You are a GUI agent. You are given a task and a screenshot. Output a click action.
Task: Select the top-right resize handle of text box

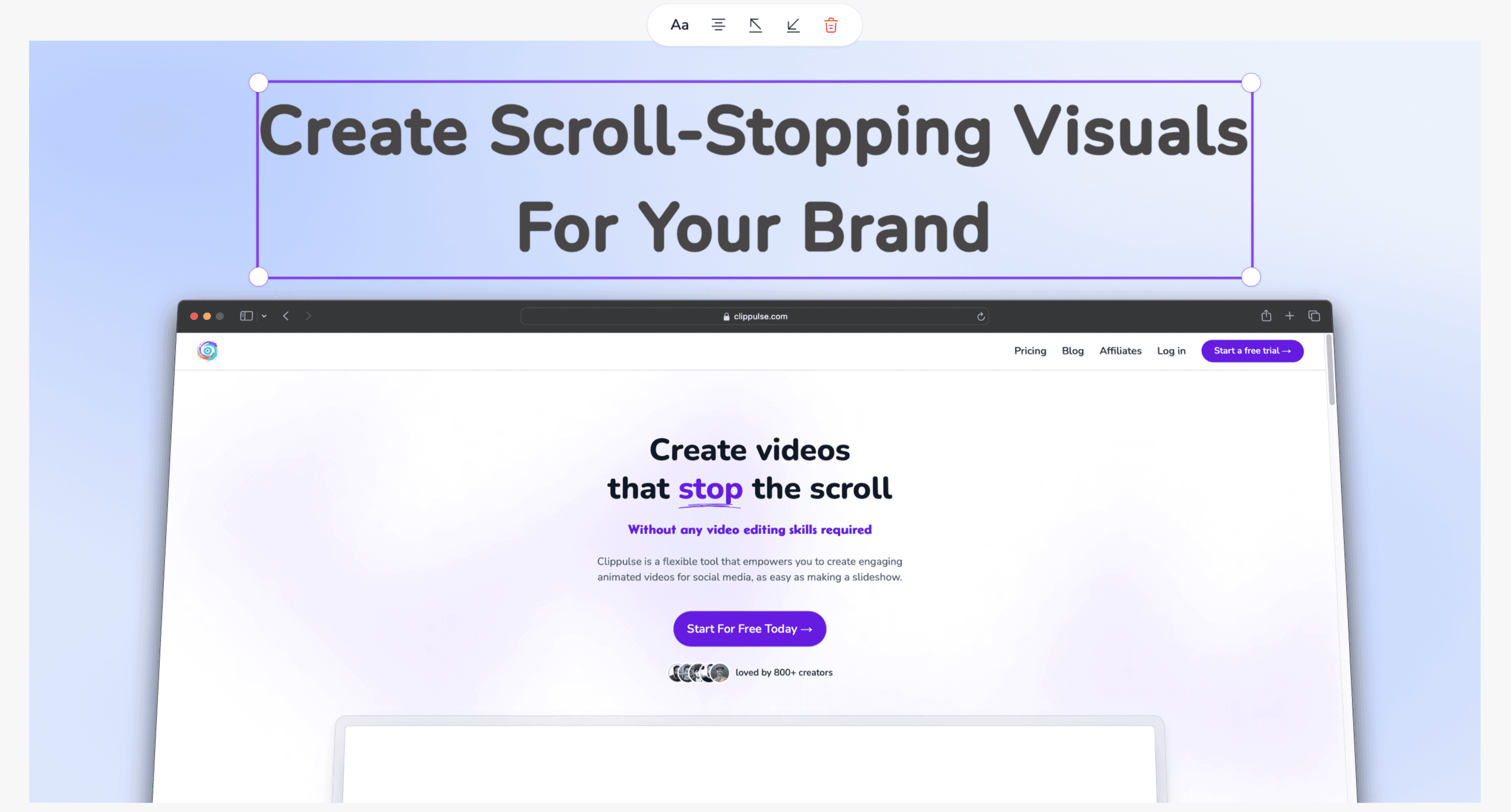pos(1251,82)
